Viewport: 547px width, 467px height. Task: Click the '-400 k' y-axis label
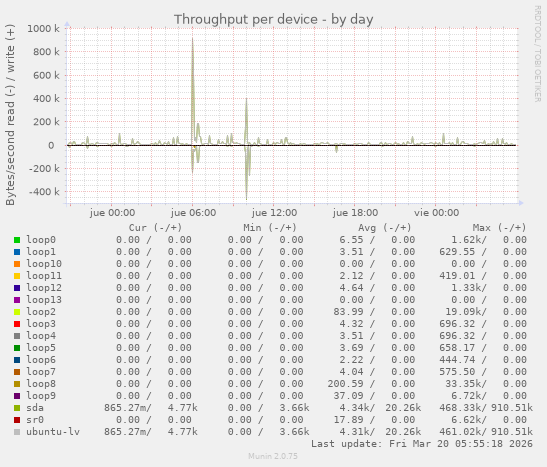[x=44, y=192]
